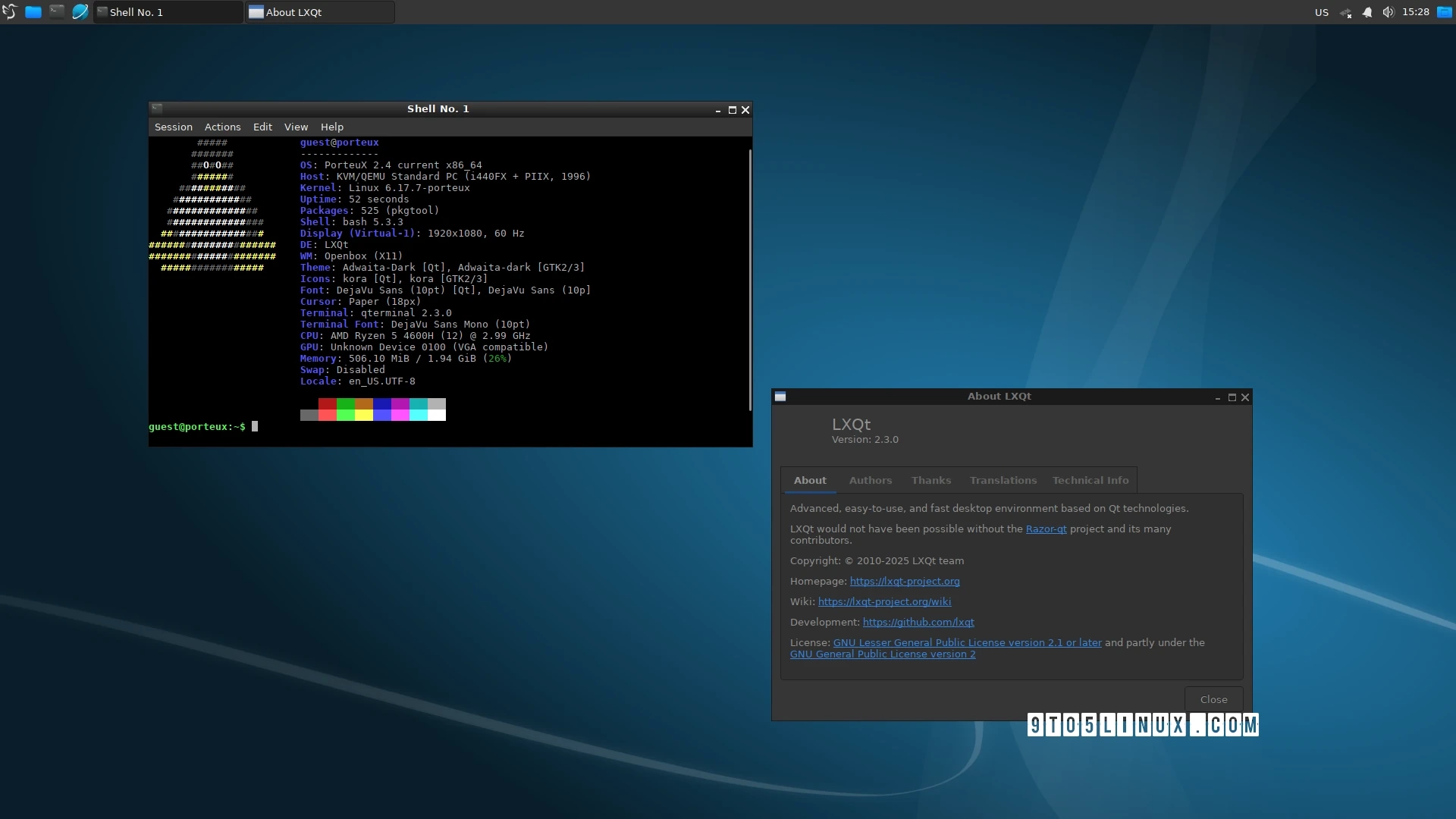Switch to the Thanks tab
Screen dimensions: 1456x819
pyautogui.click(x=930, y=480)
